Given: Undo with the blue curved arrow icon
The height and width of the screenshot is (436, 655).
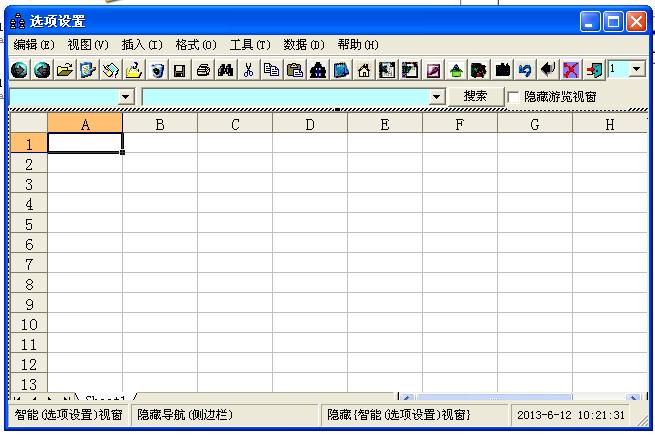Looking at the screenshot, I should point(525,70).
